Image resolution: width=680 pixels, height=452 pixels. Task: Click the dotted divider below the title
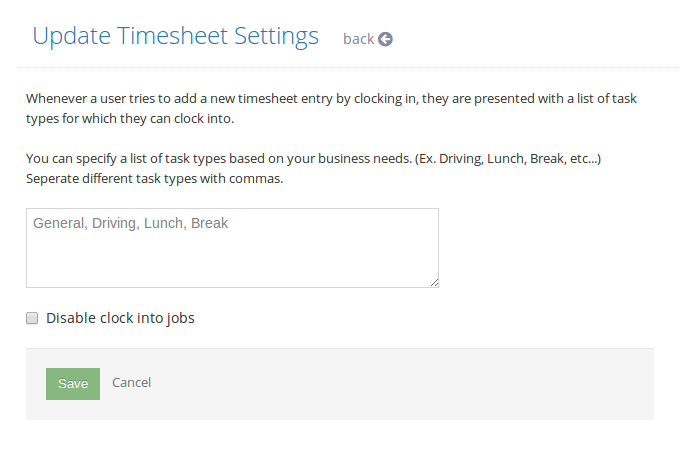tap(349, 67)
